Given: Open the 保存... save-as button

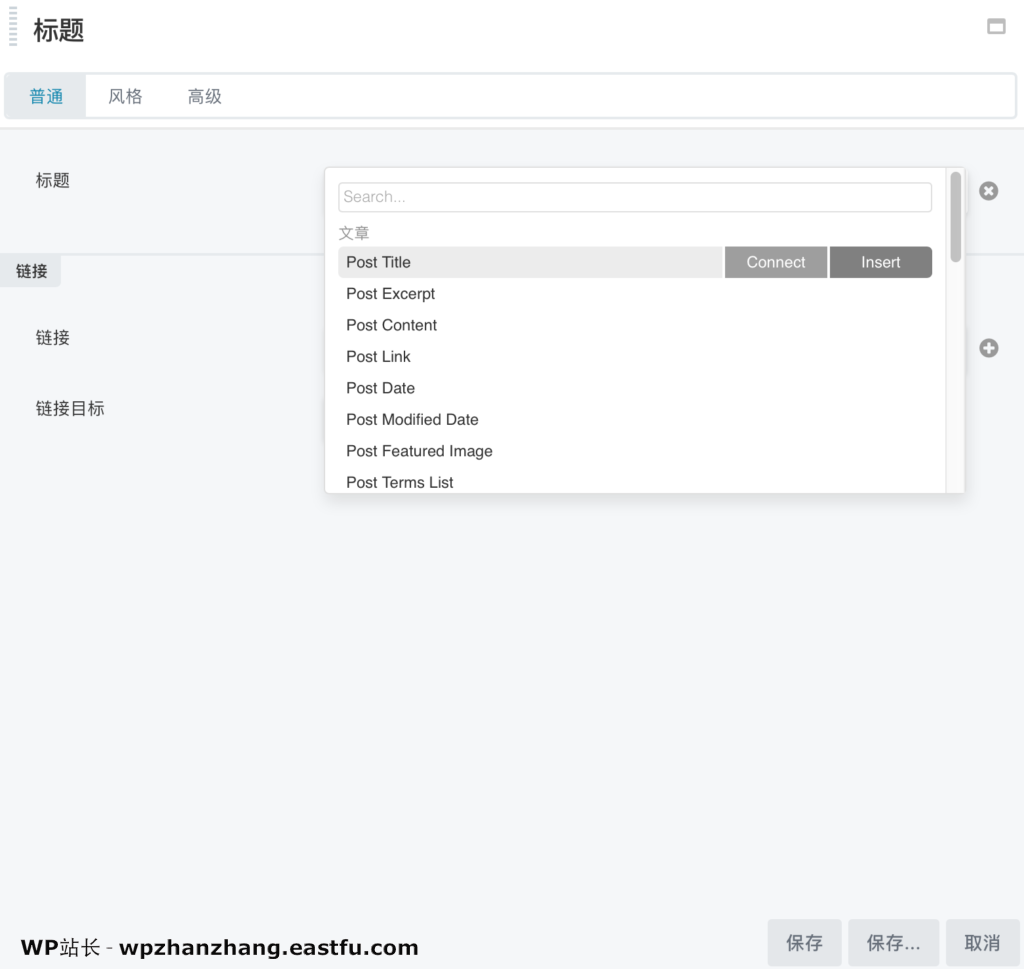Looking at the screenshot, I should coord(893,943).
